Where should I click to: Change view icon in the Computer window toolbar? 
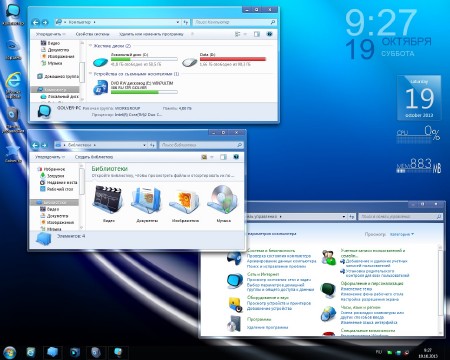coord(238,34)
